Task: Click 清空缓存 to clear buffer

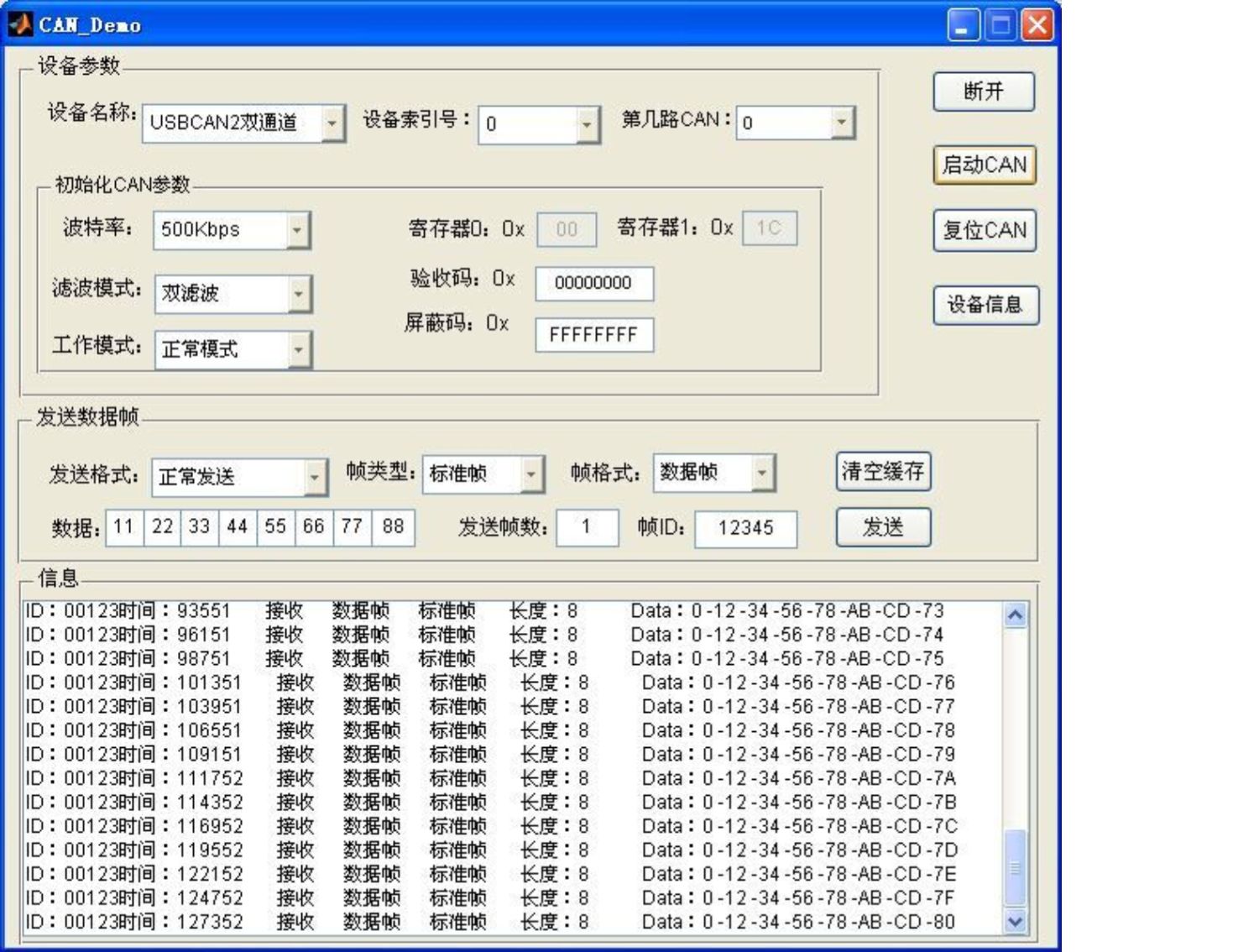Action: (883, 471)
